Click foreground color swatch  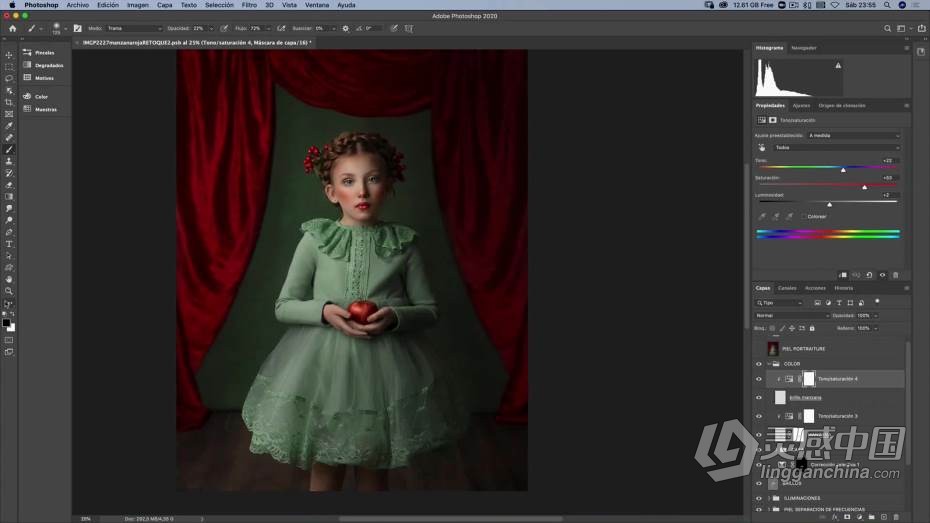pos(6,323)
